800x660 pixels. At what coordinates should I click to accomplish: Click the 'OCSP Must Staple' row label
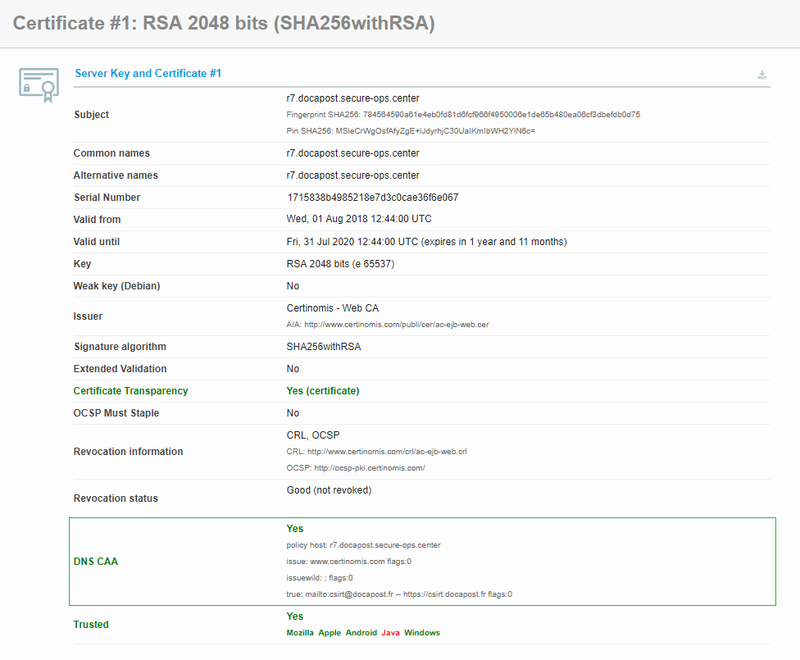tap(116, 413)
